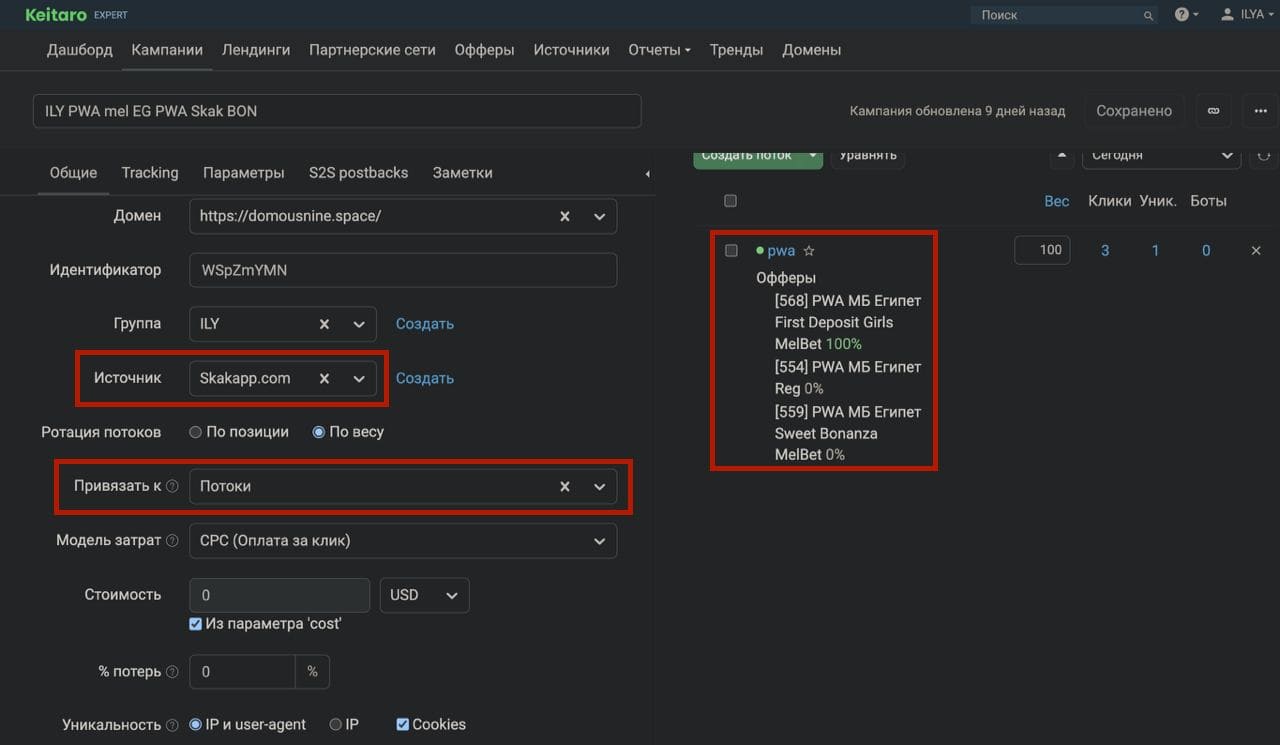This screenshot has width=1280, height=745.
Task: Delete the pwa stream with X icon
Action: pos(1256,251)
